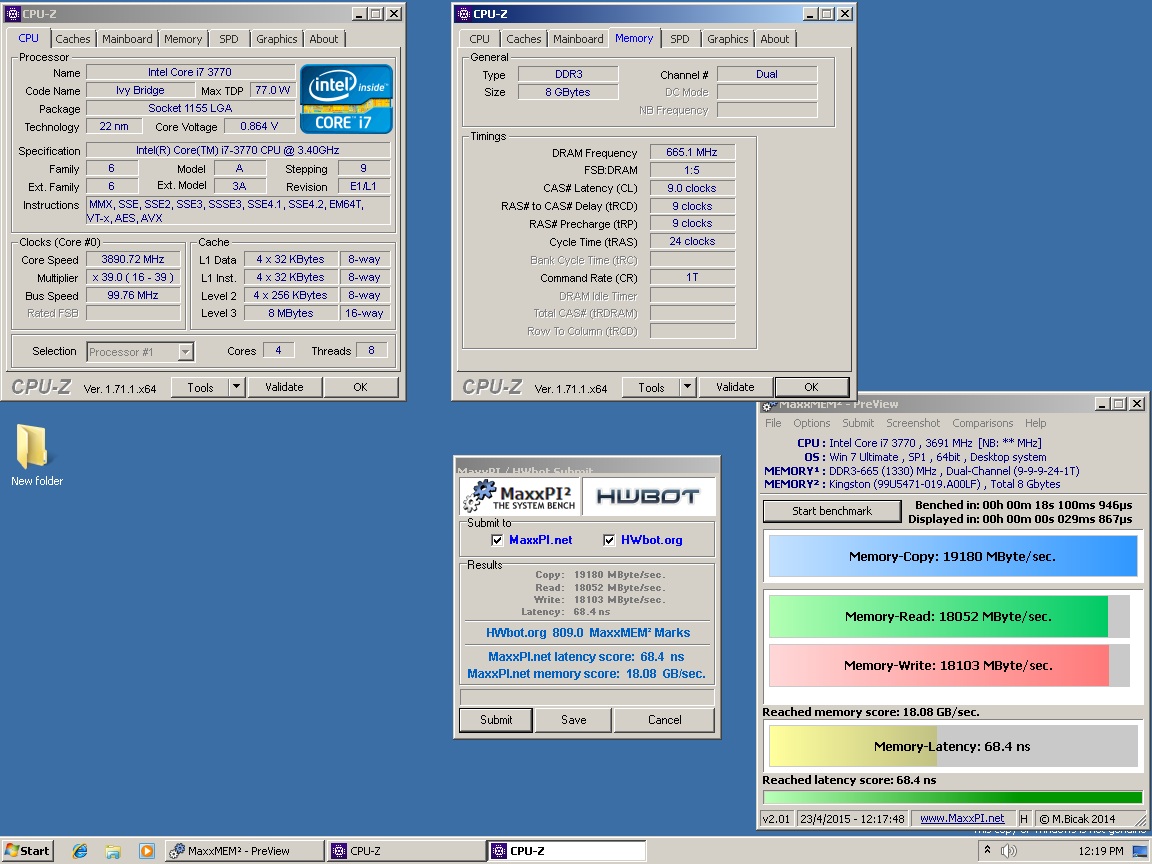Open MaxxMEM Help menu
This screenshot has width=1152, height=864.
[x=1036, y=423]
